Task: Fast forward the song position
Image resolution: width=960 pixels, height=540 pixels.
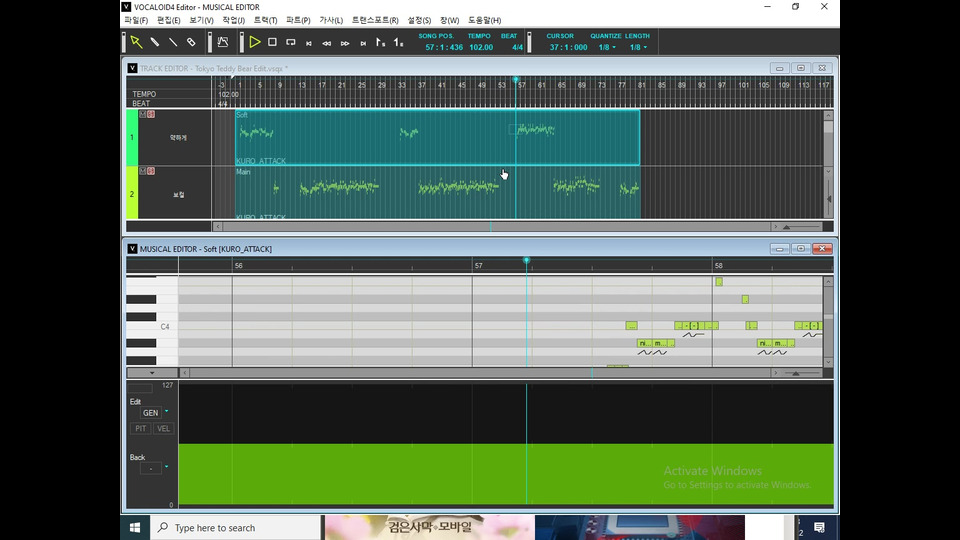Action: [345, 43]
